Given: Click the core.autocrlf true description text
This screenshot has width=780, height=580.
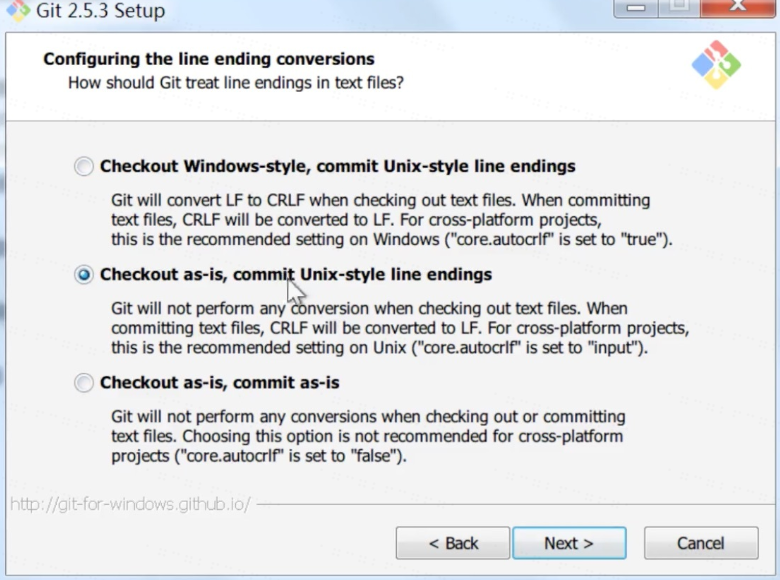Looking at the screenshot, I should pos(391,220).
